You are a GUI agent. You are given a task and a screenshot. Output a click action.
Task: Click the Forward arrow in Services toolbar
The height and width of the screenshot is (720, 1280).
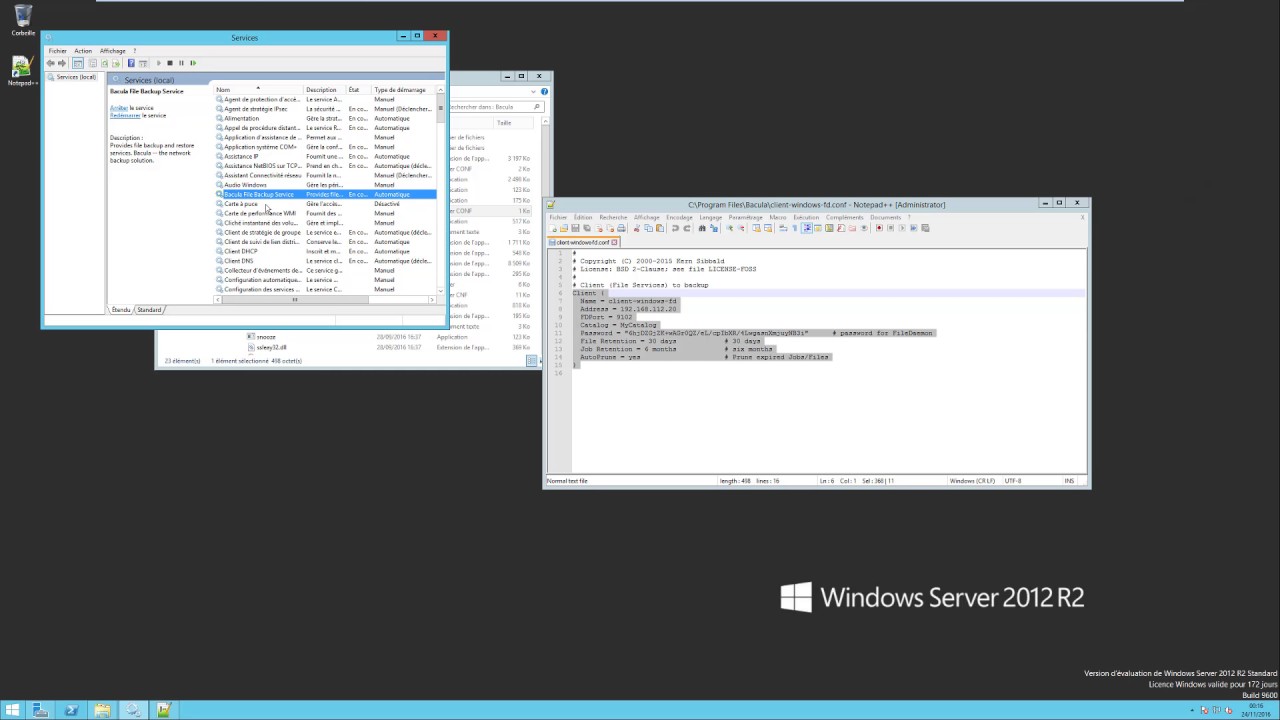tap(62, 63)
